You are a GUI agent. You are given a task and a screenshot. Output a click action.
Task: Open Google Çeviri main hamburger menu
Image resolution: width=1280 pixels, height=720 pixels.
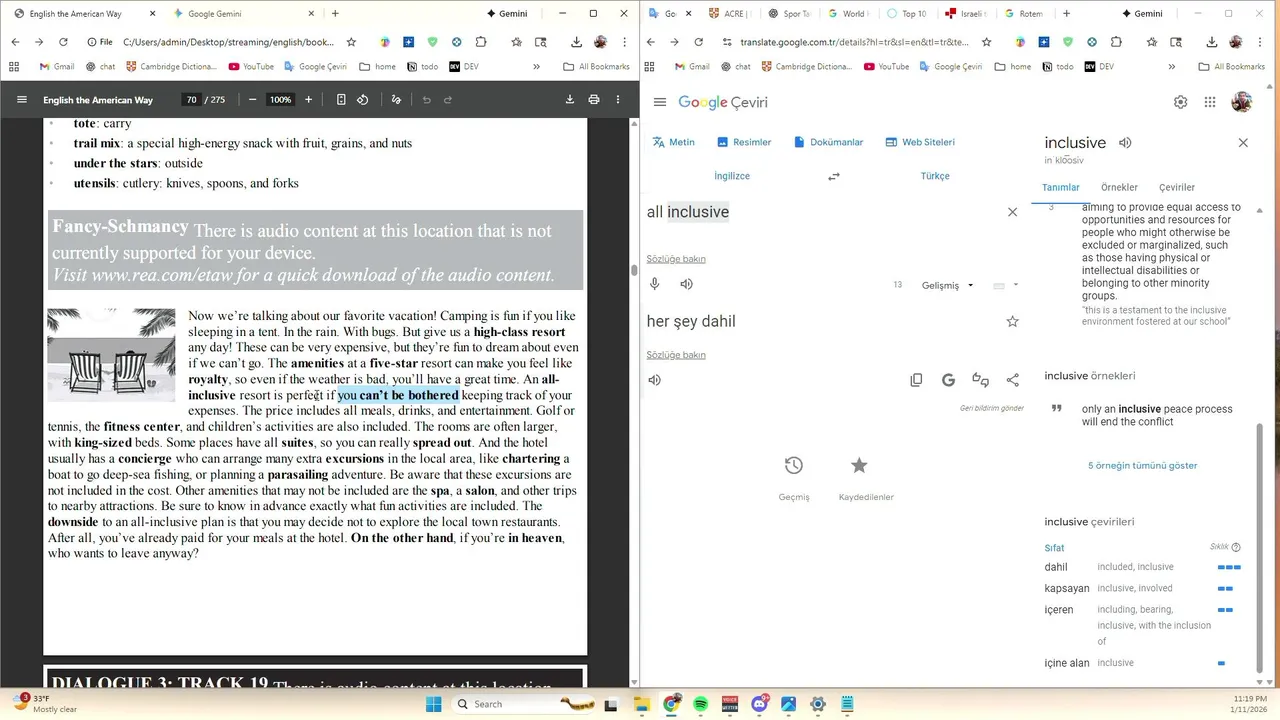click(659, 102)
